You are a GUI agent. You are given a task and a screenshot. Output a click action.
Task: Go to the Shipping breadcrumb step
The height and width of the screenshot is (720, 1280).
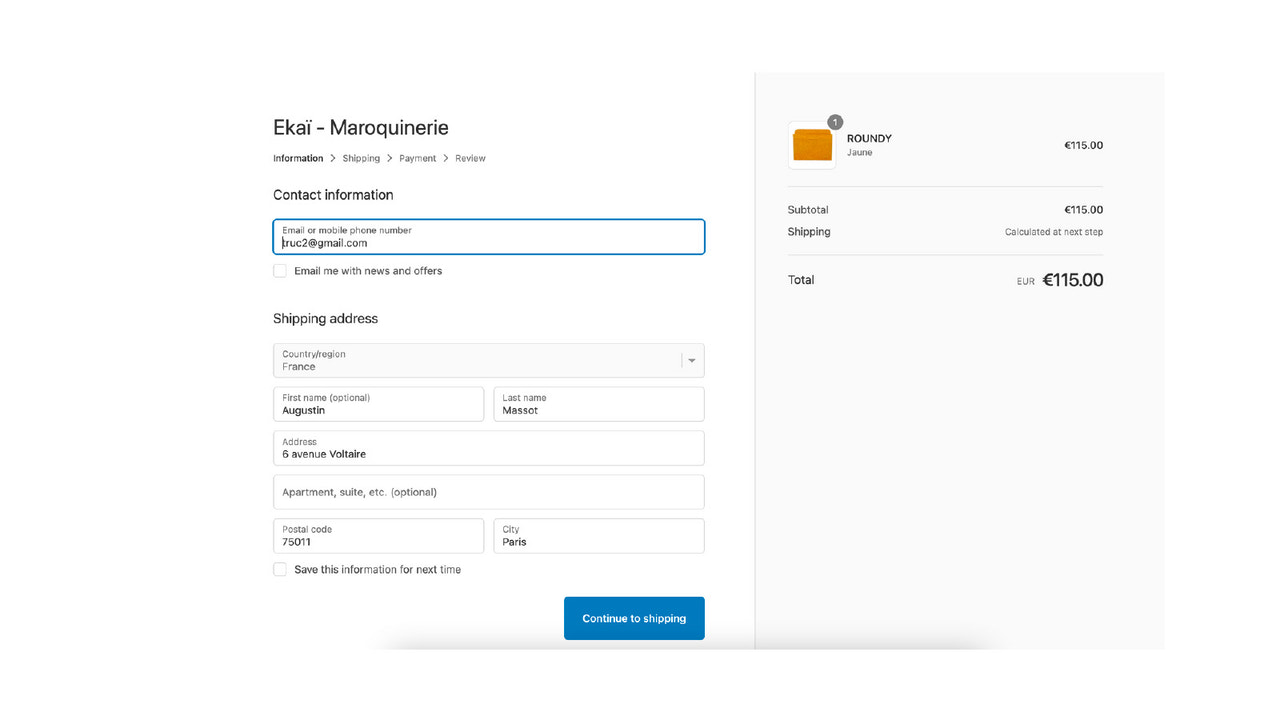361,158
